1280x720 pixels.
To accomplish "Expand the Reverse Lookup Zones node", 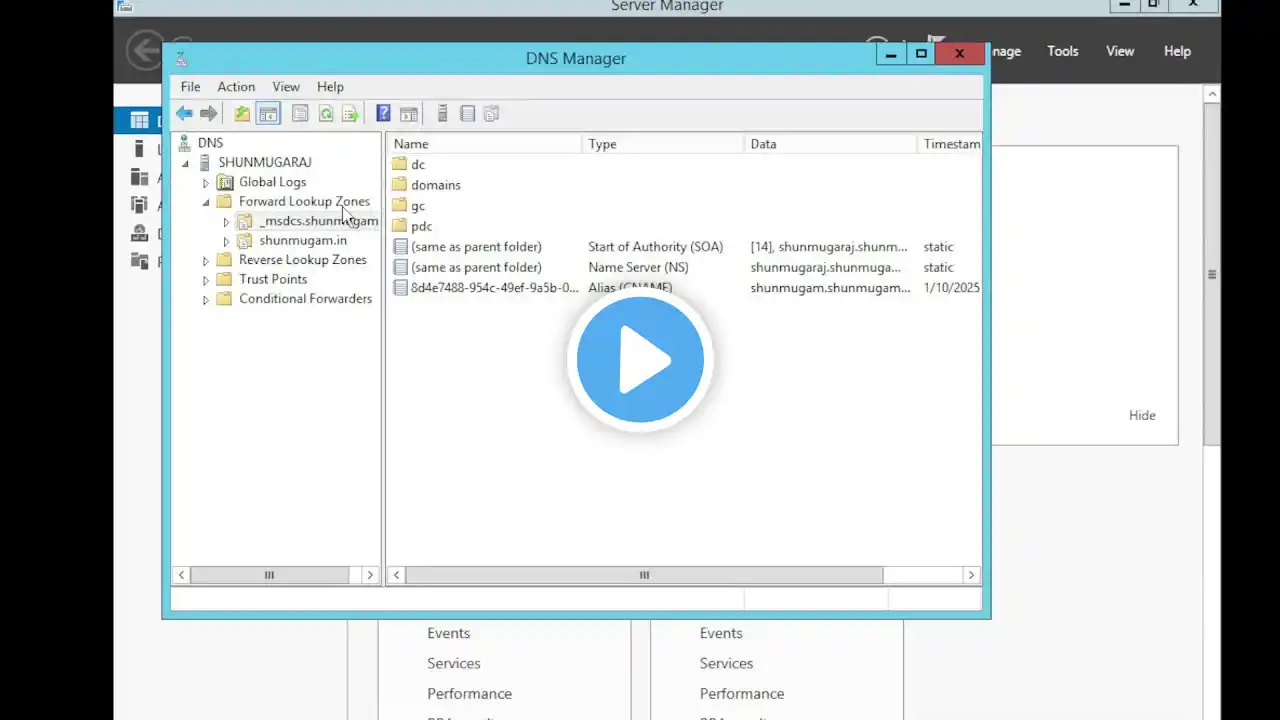I will point(206,261).
